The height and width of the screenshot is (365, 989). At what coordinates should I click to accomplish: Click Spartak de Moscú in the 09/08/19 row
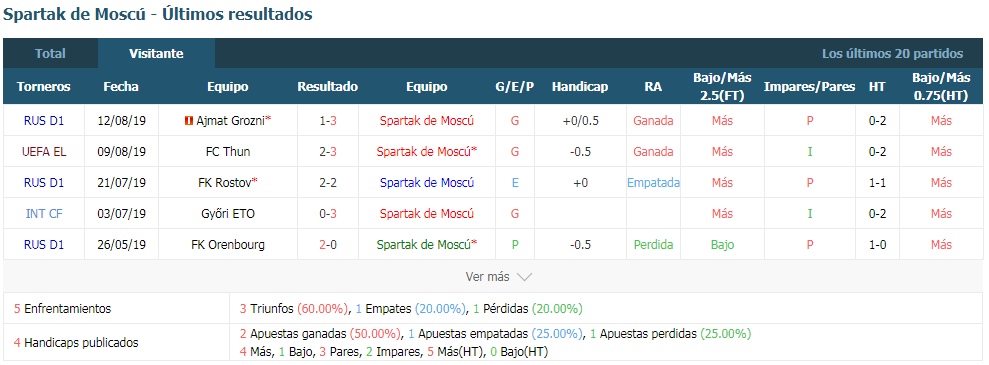424,152
